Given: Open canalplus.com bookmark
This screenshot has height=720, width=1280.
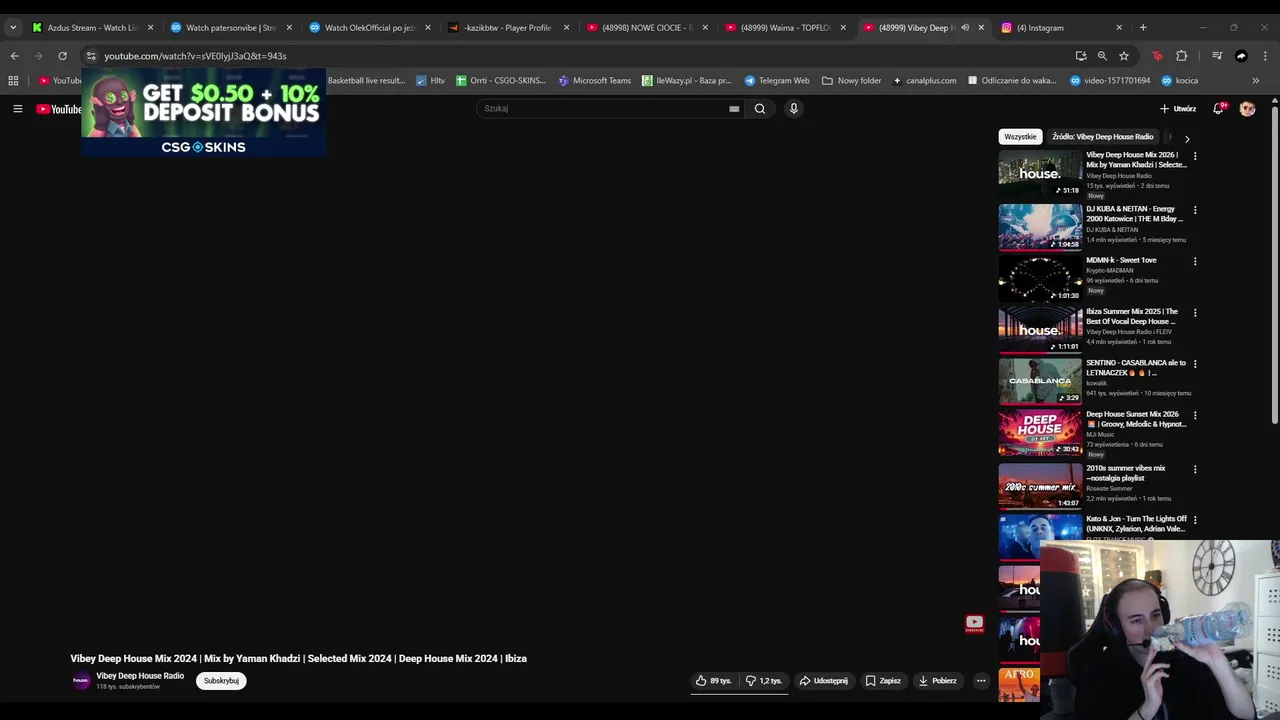Looking at the screenshot, I should click(x=924, y=80).
